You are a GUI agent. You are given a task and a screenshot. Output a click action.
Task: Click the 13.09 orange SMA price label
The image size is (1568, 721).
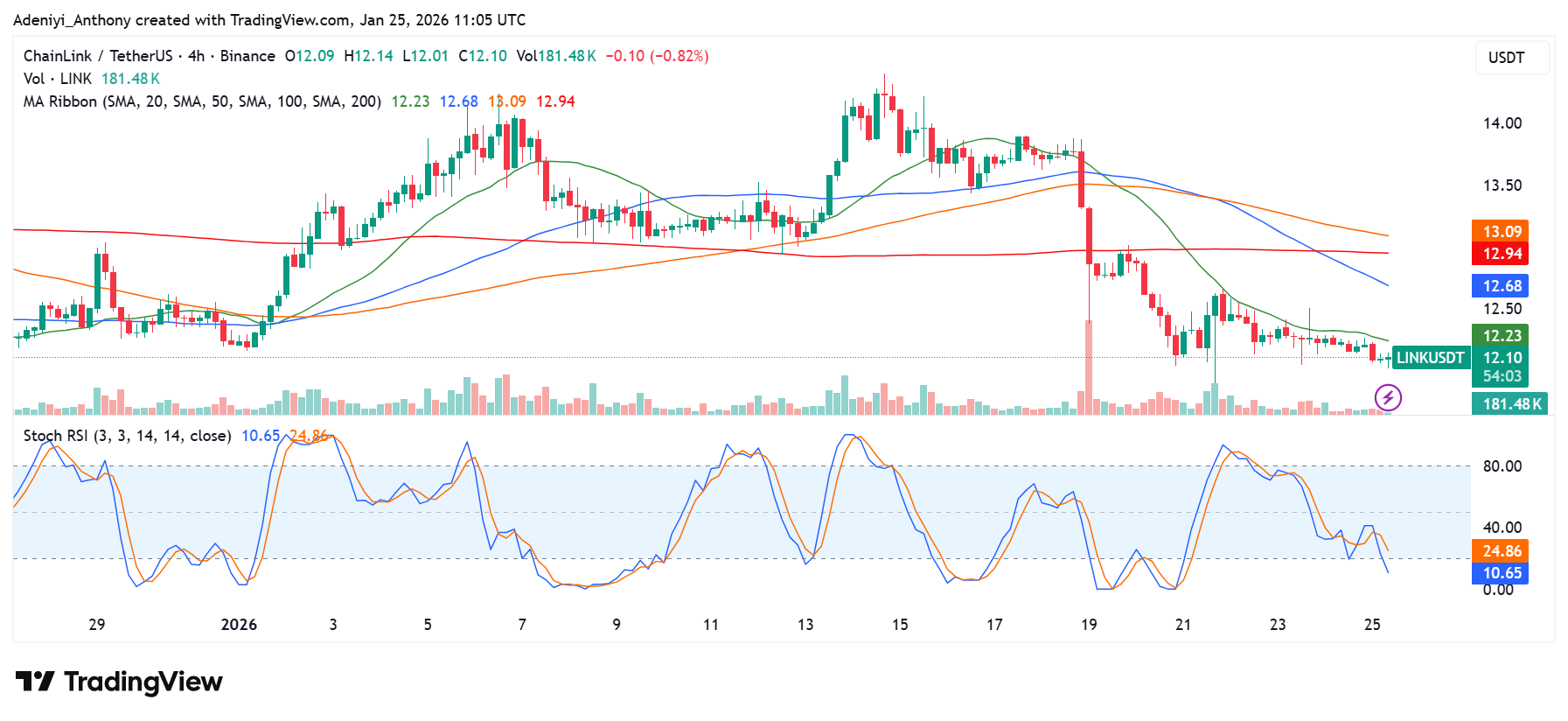tap(1502, 232)
